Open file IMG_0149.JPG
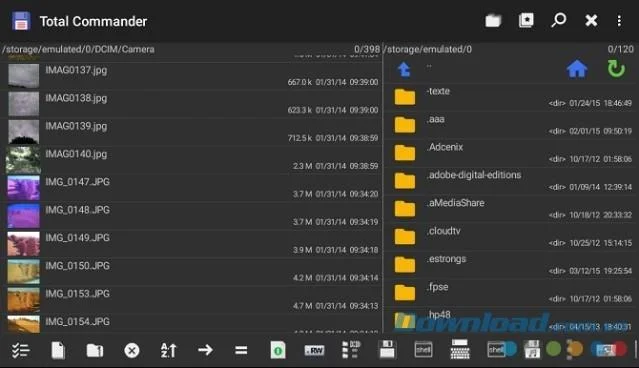The width and height of the screenshot is (639, 368). (191, 244)
